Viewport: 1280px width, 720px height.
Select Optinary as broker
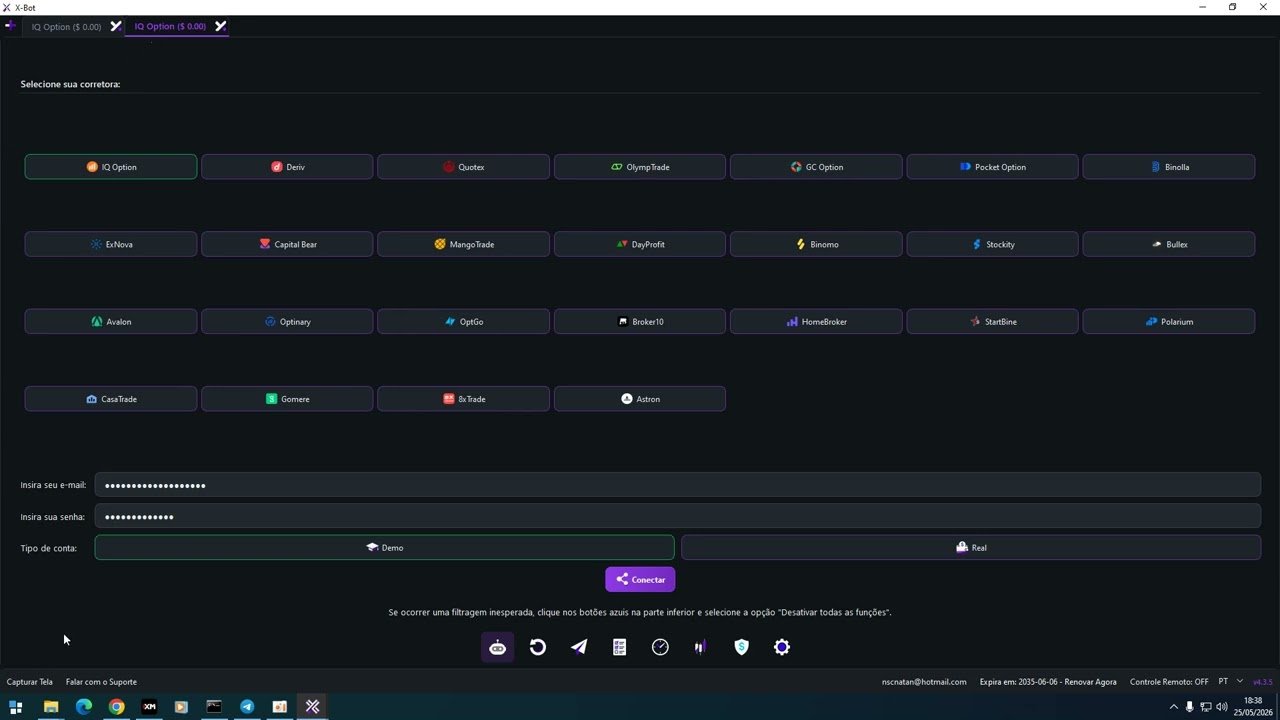pos(287,322)
